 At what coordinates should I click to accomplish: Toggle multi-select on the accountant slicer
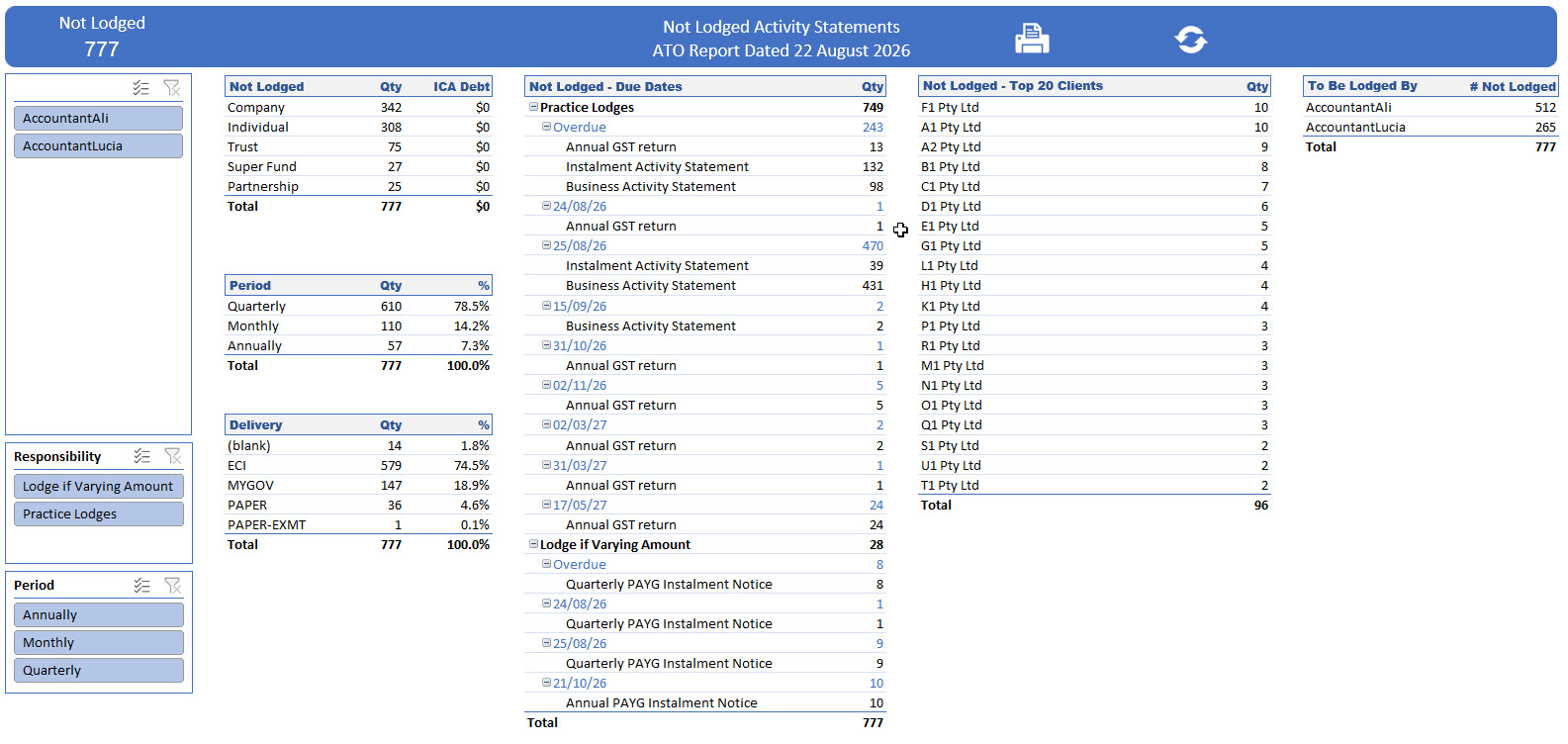[141, 88]
